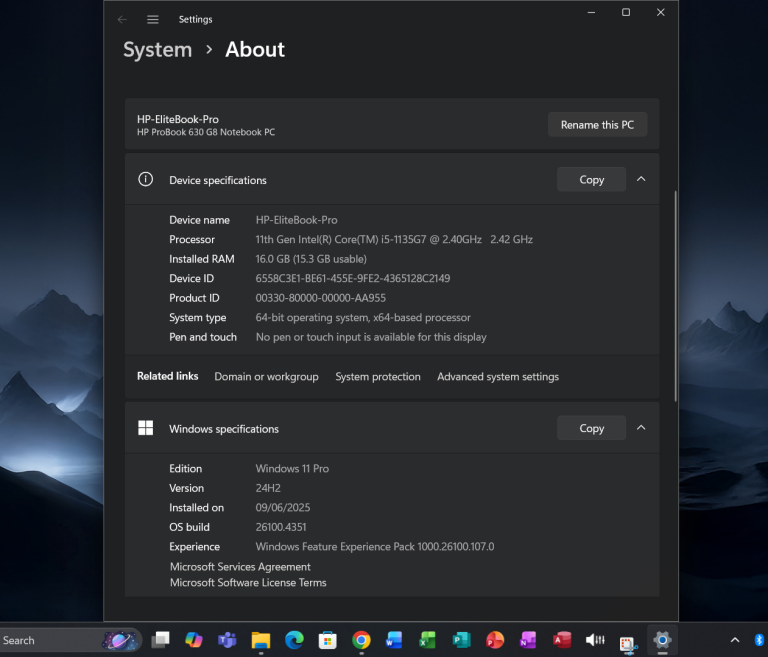Collapse the Device specifications section
768x657 pixels.
point(641,180)
